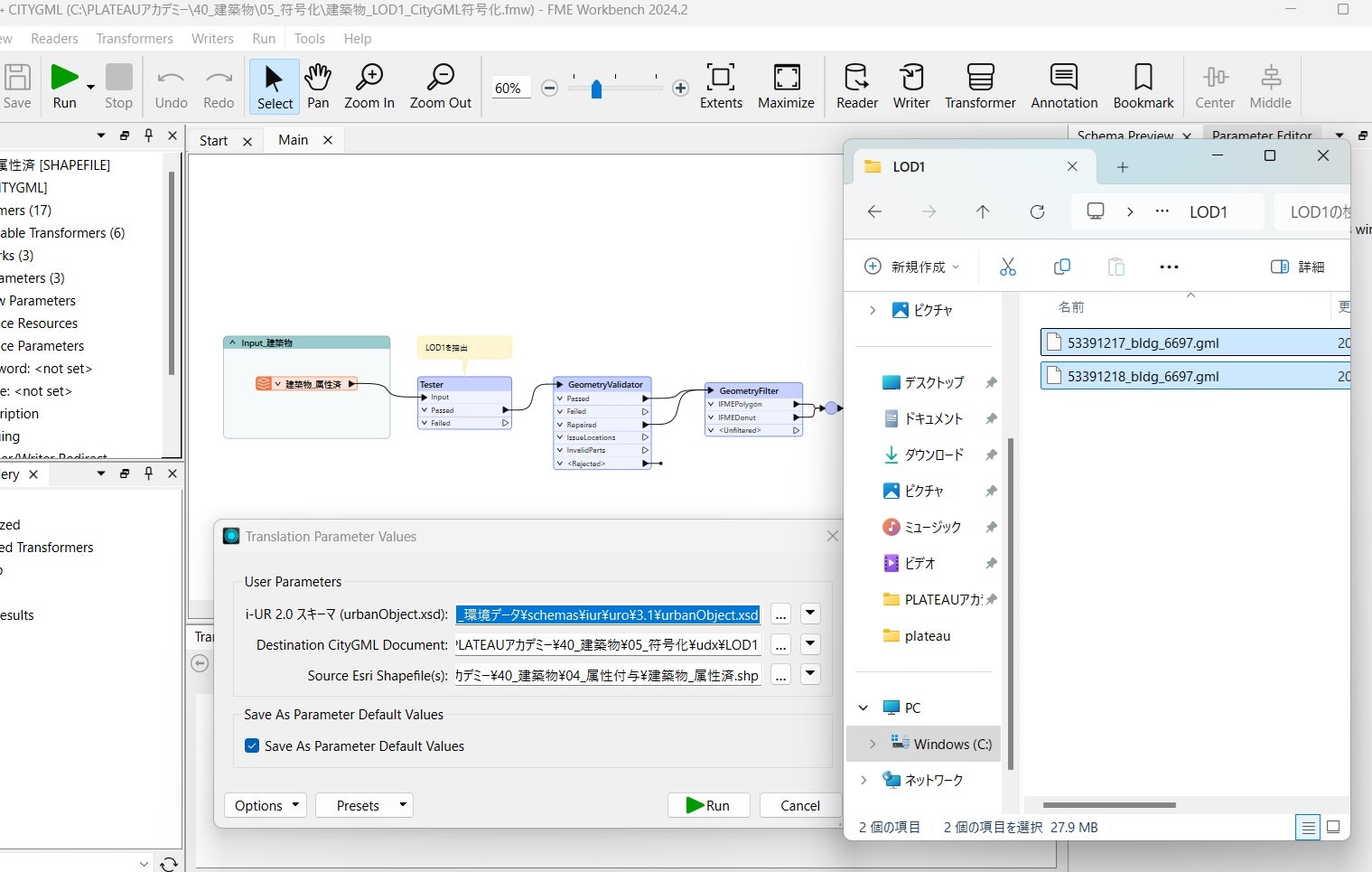The image size is (1372, 872).
Task: Collapse the Input_建築物 bookmark
Action: (232, 343)
